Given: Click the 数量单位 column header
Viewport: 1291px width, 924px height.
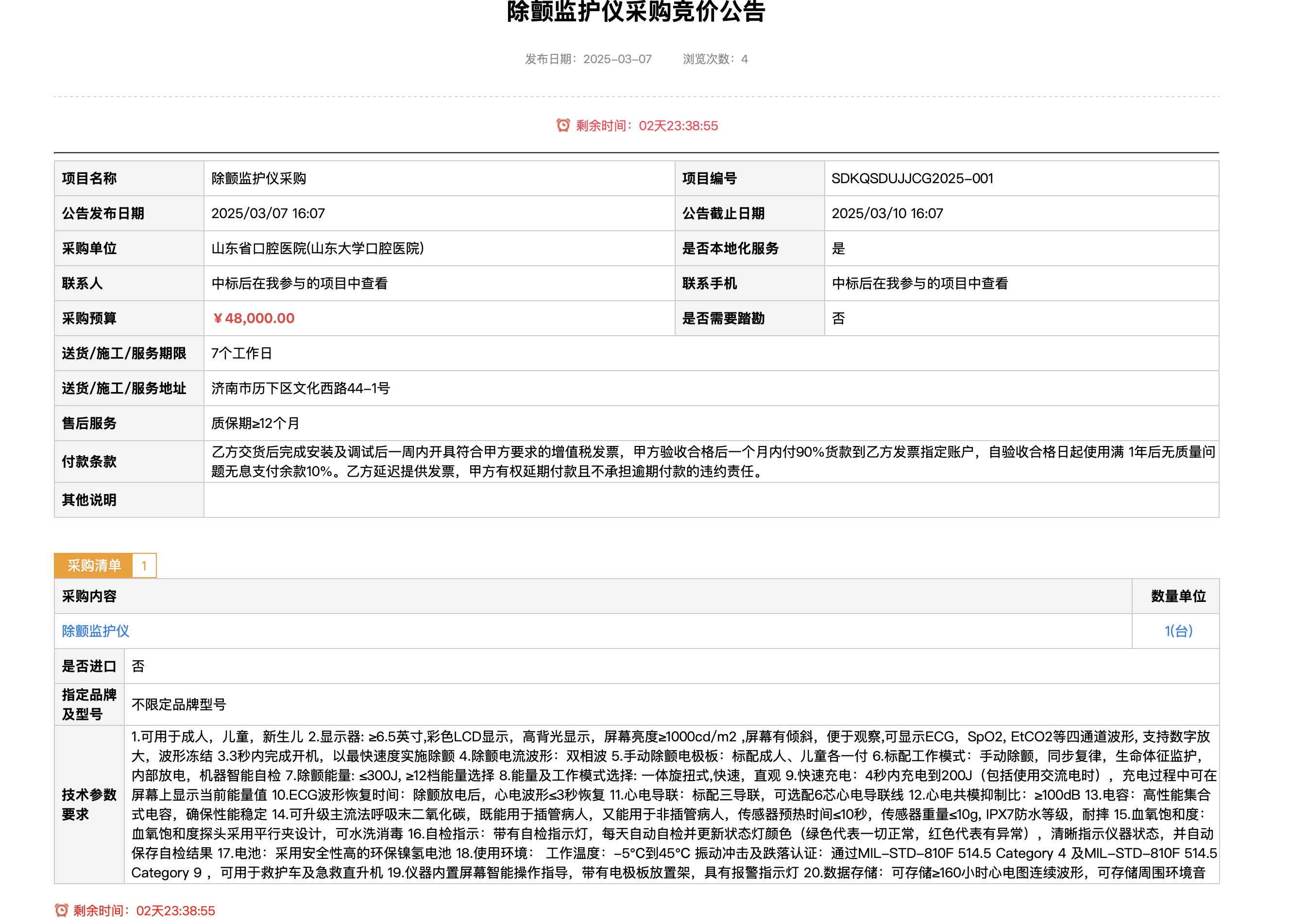Looking at the screenshot, I should [x=1175, y=596].
